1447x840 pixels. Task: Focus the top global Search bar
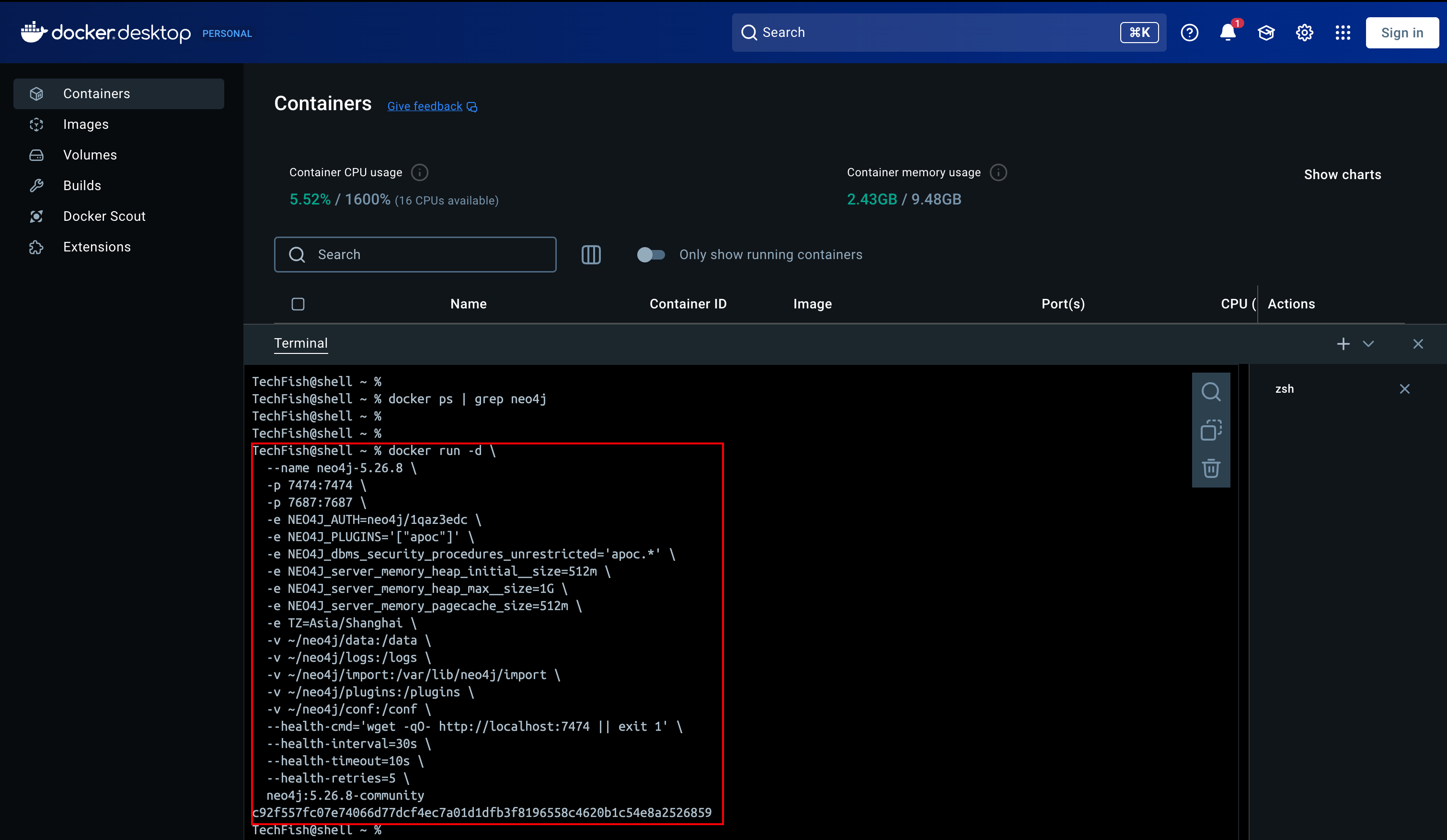[949, 33]
